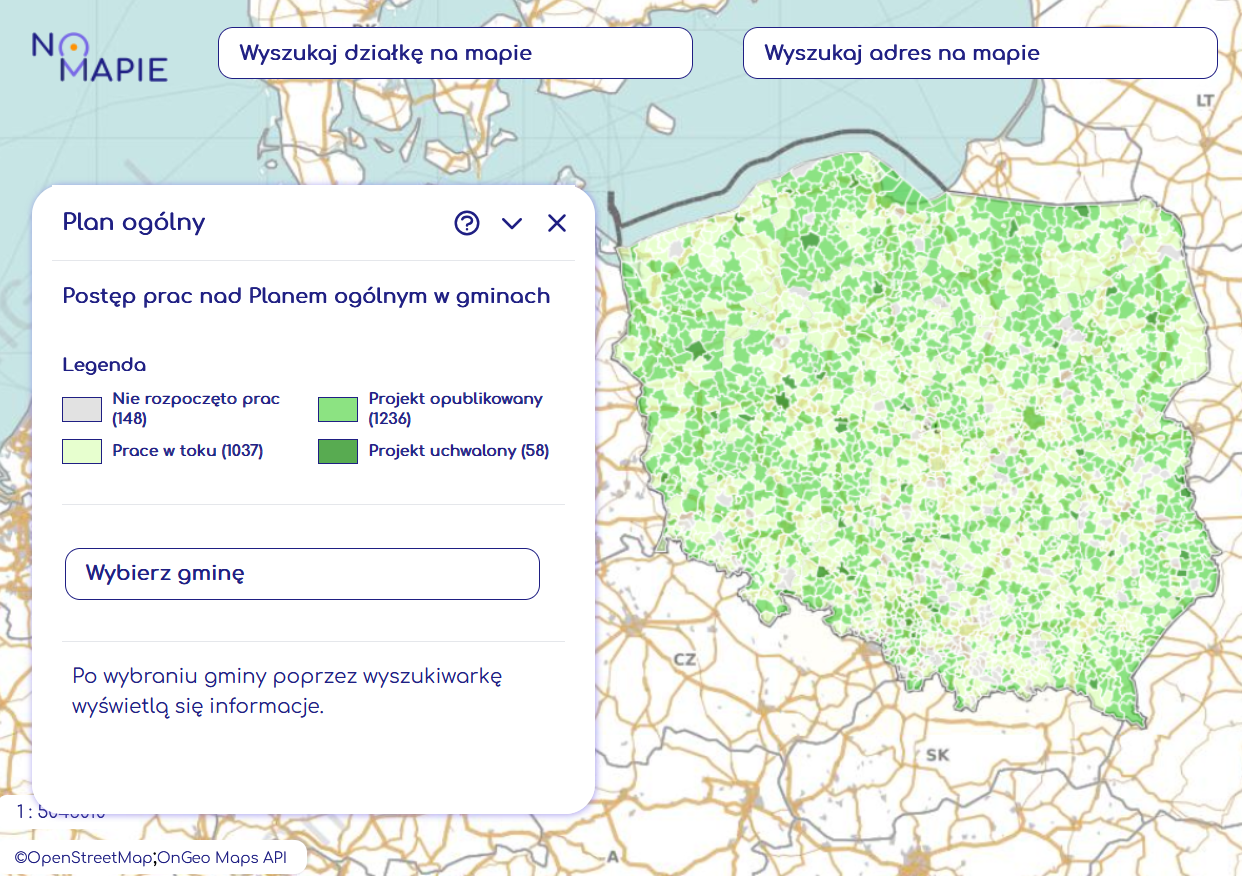This screenshot has height=876, width=1242.
Task: Click the gray Nie rozpoczęto prac swatch
Action: [82, 409]
